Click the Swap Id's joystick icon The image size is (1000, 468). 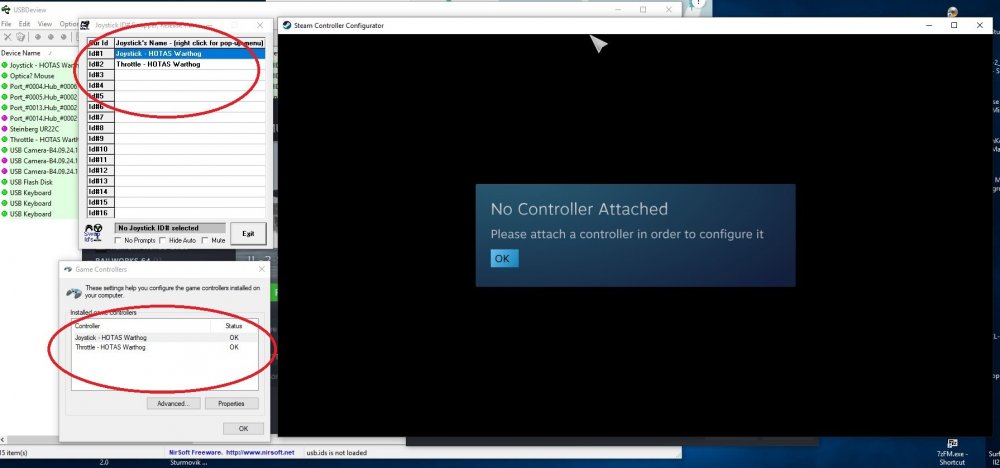93,232
